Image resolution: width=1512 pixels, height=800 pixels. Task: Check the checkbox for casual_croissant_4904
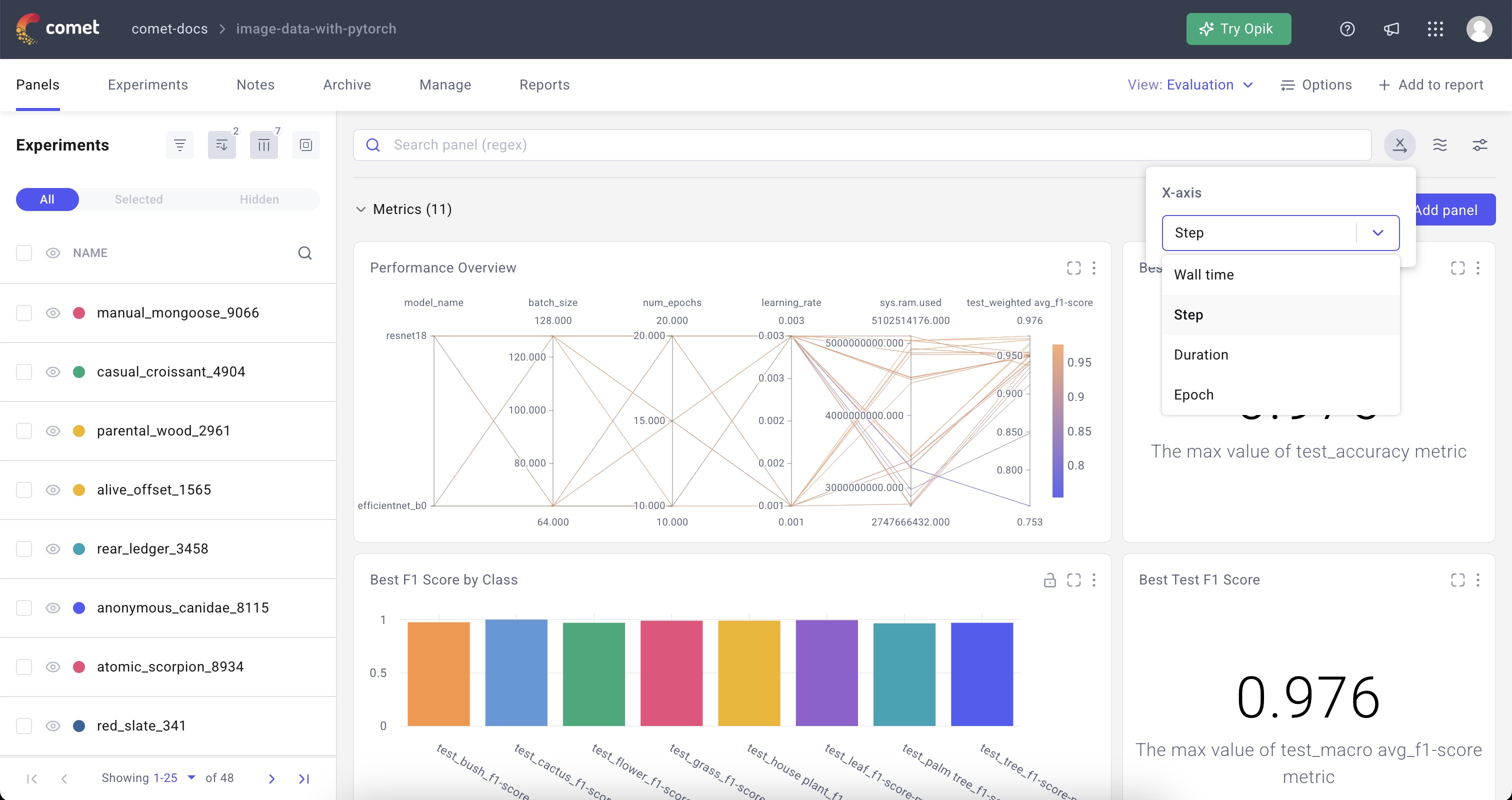click(x=24, y=372)
